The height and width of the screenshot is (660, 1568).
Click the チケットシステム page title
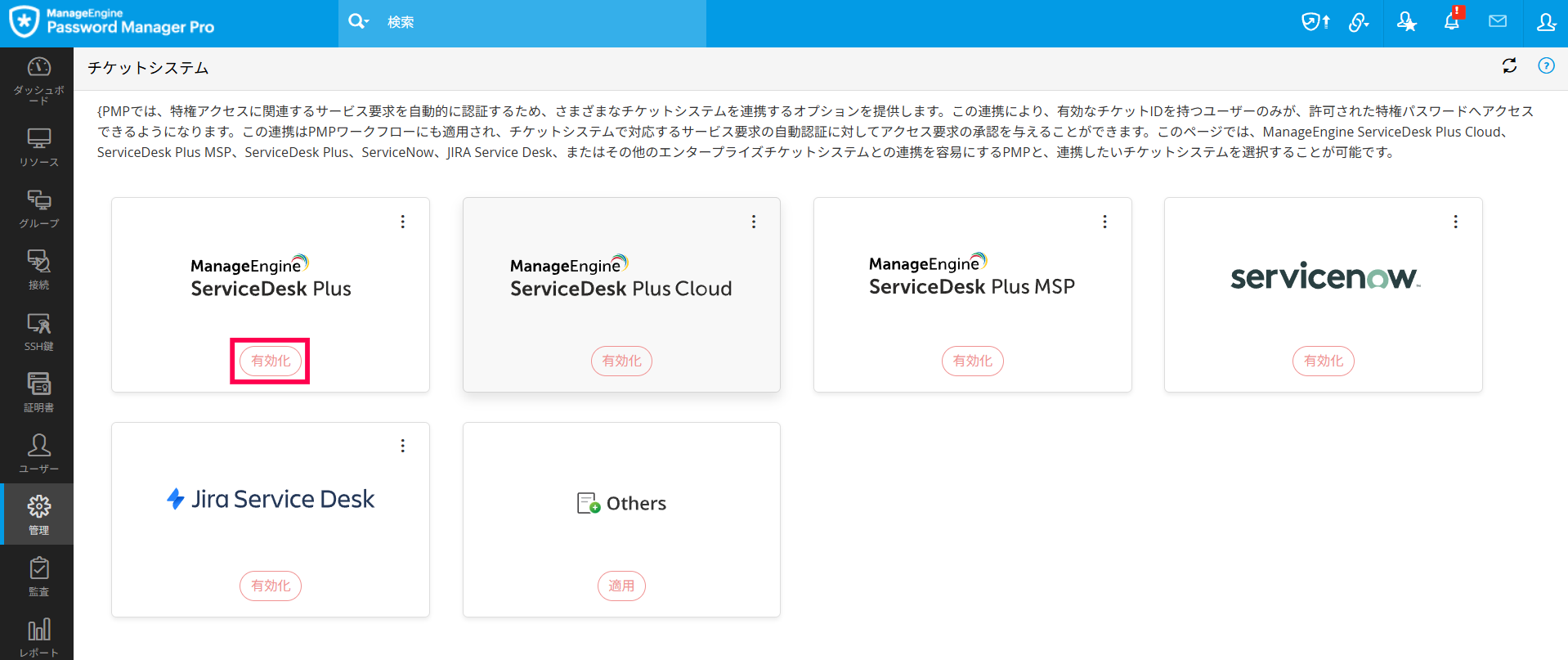click(148, 68)
